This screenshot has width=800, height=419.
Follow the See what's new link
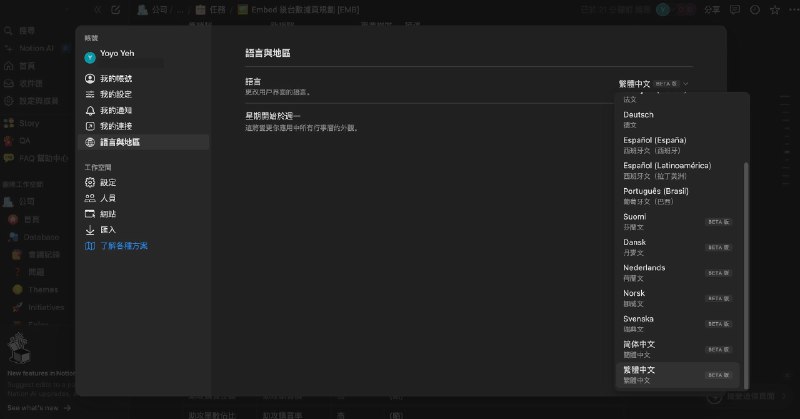(39, 408)
